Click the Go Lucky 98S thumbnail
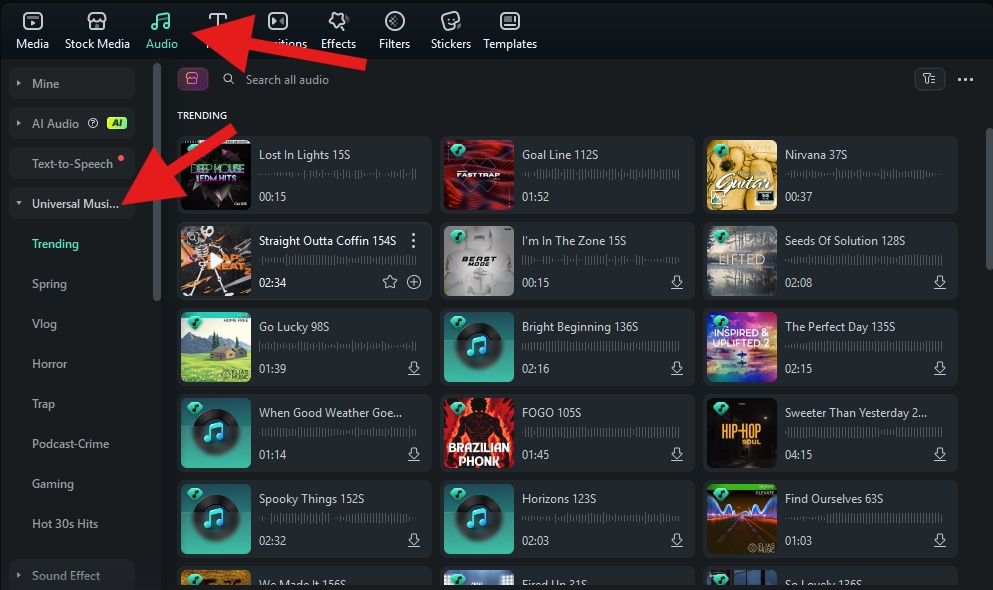 [216, 347]
